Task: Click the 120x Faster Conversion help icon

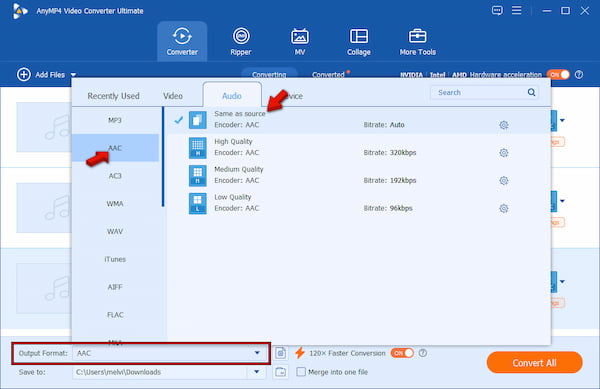Action: click(422, 353)
